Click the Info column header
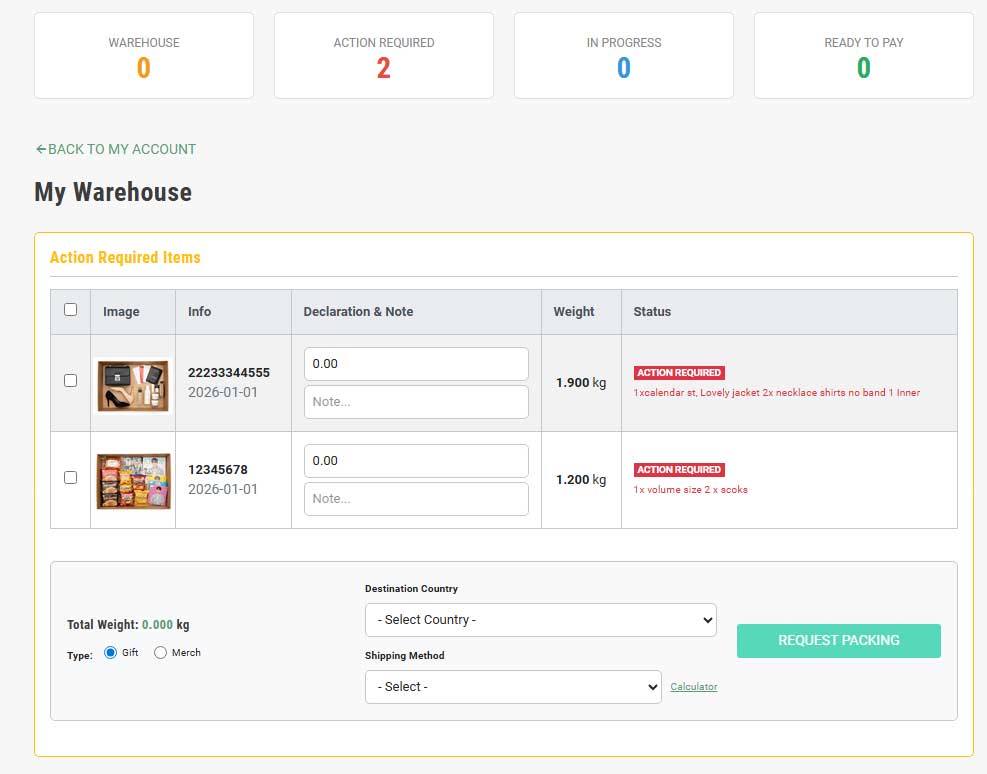Image resolution: width=987 pixels, height=774 pixels. pyautogui.click(x=200, y=311)
